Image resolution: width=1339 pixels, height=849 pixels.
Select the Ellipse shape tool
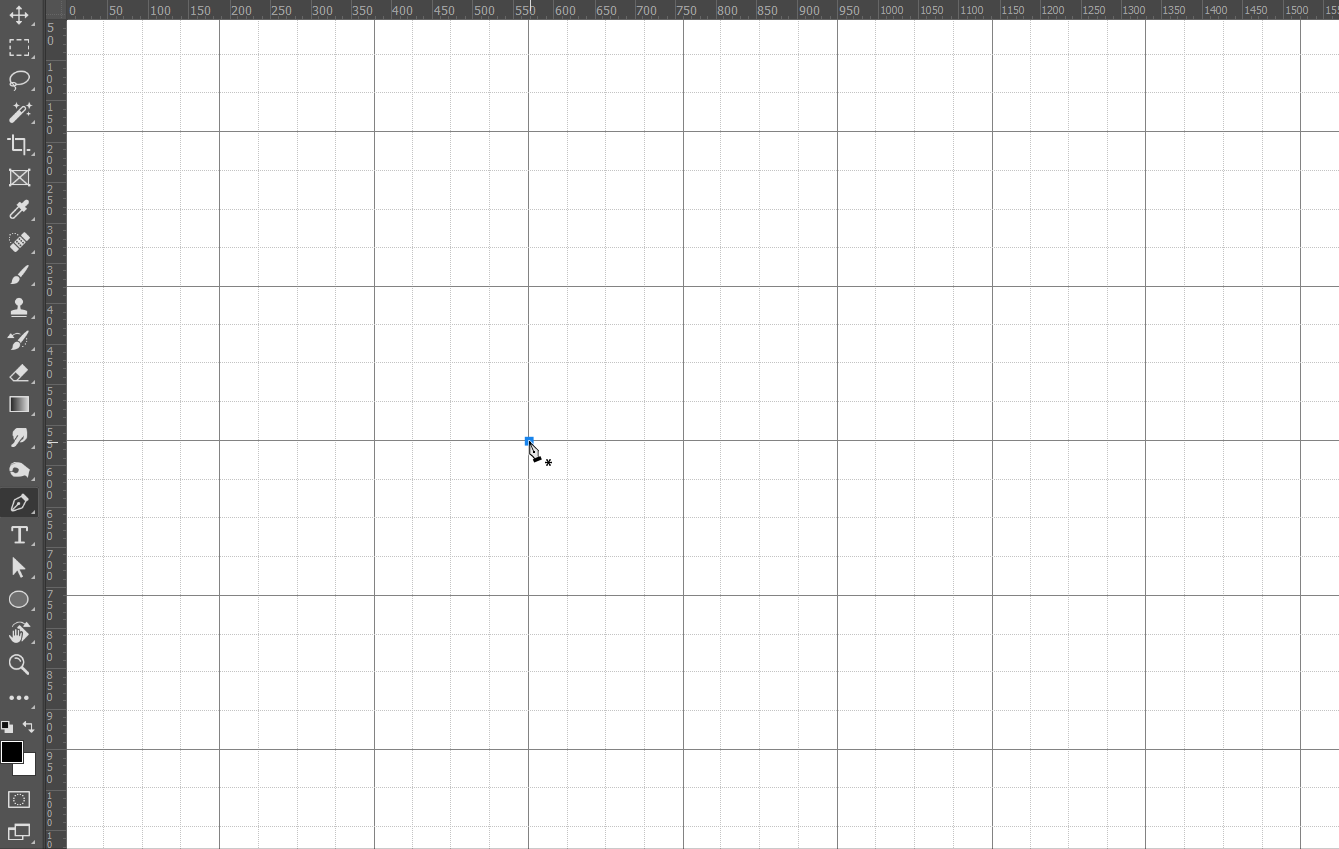click(x=19, y=600)
